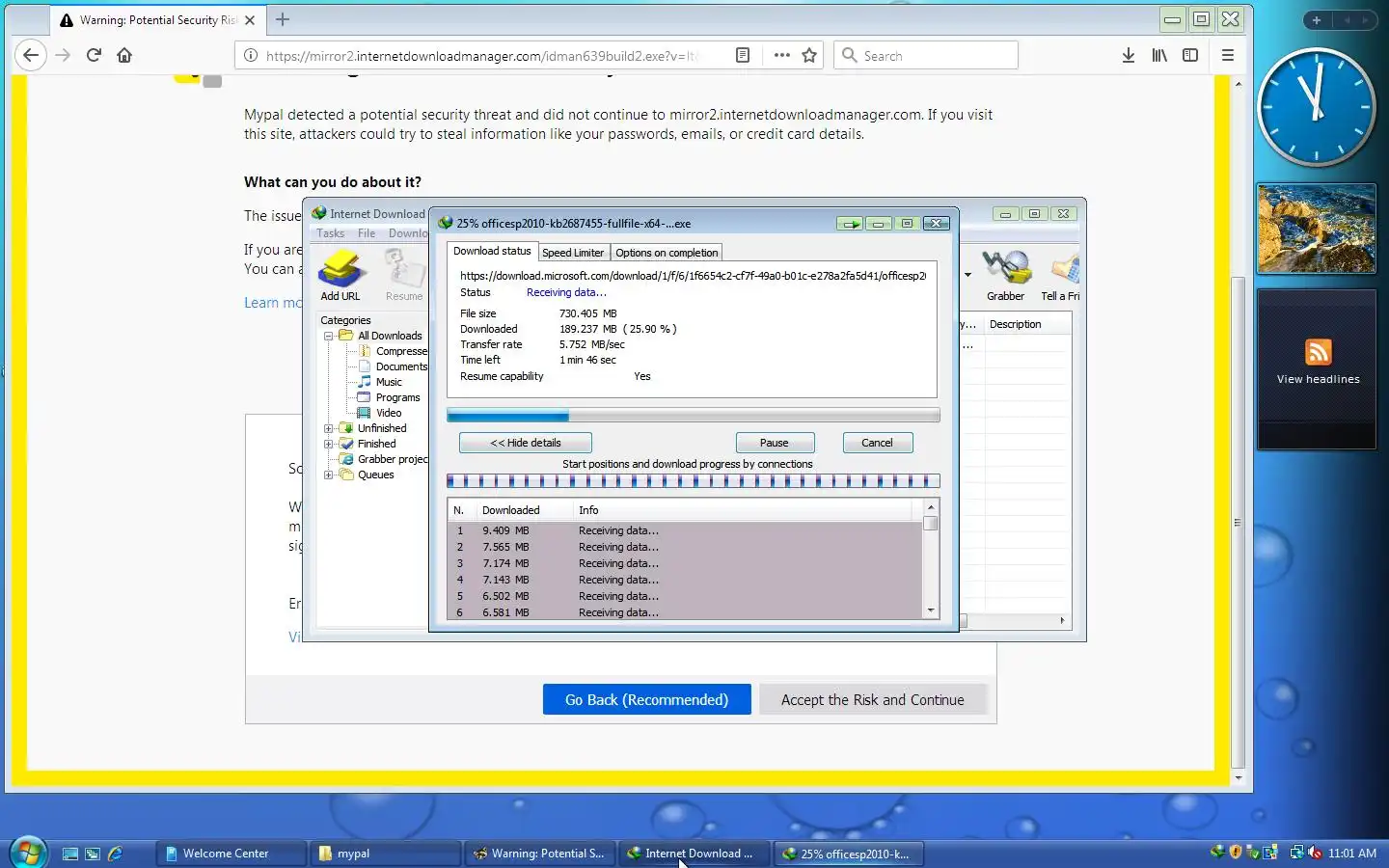This screenshot has width=1389, height=868.
Task: Switch to Options on completion tab
Action: [667, 253]
